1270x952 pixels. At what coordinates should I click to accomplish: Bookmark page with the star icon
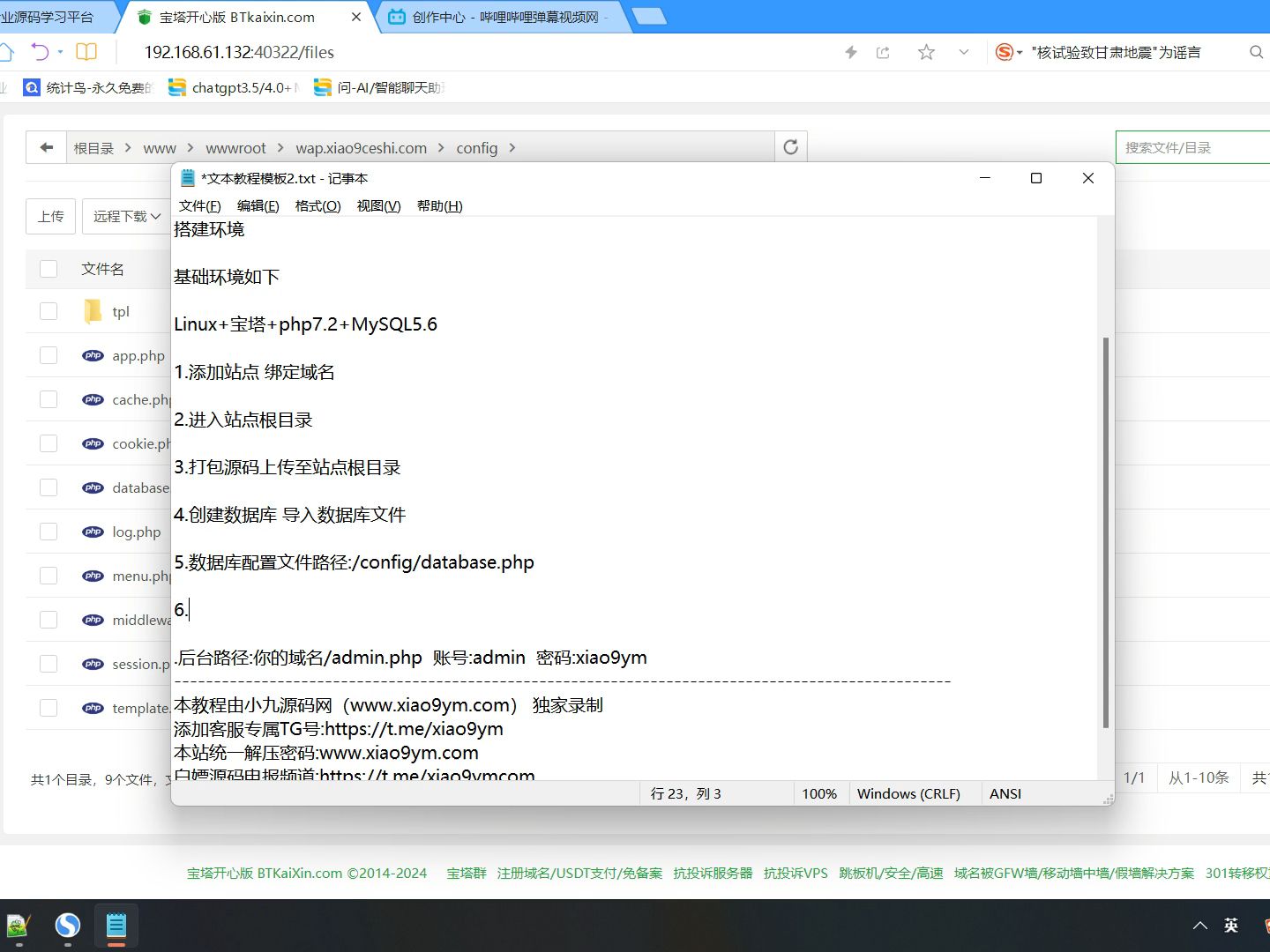tap(926, 53)
